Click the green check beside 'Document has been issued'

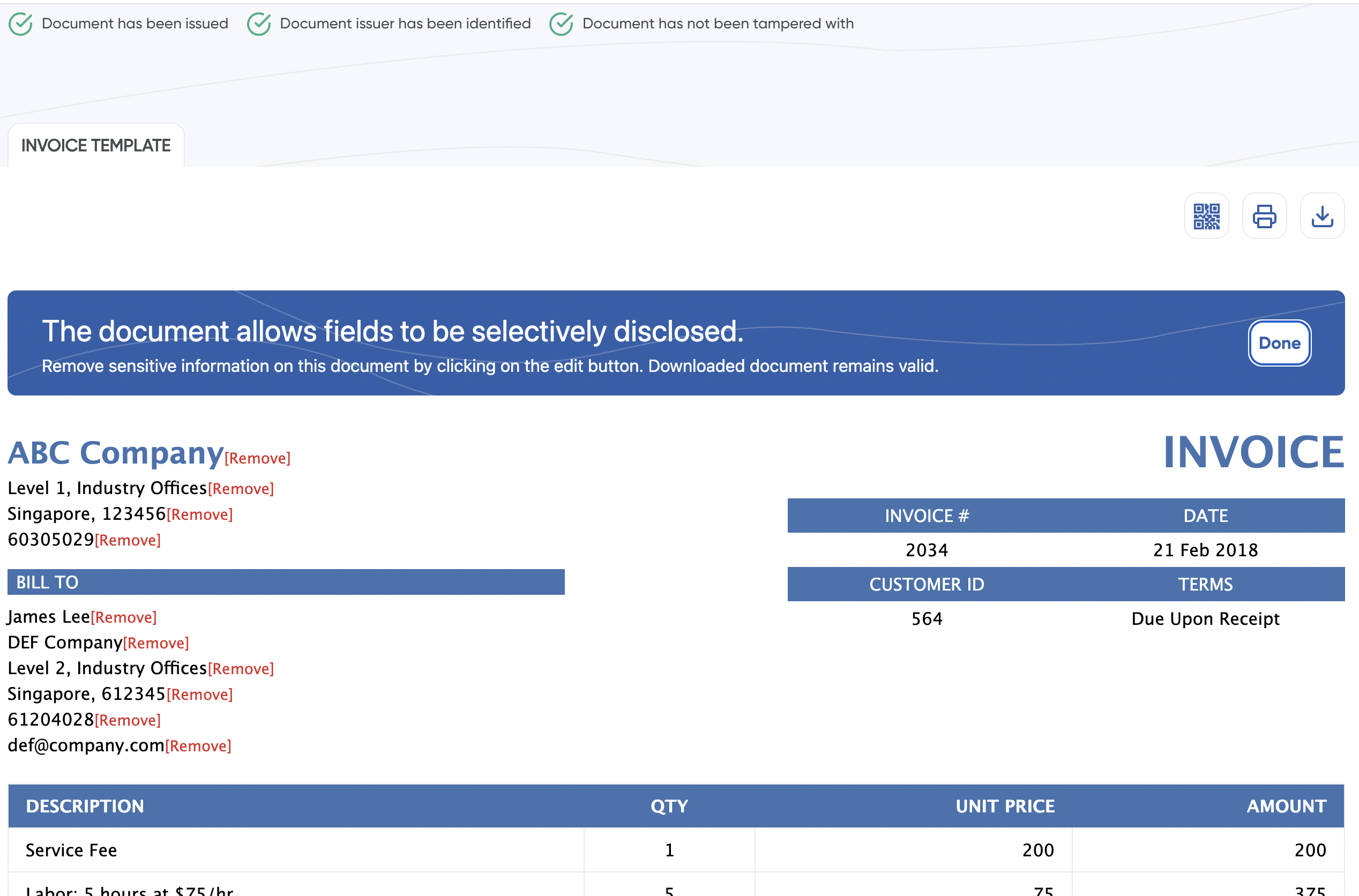[20, 24]
